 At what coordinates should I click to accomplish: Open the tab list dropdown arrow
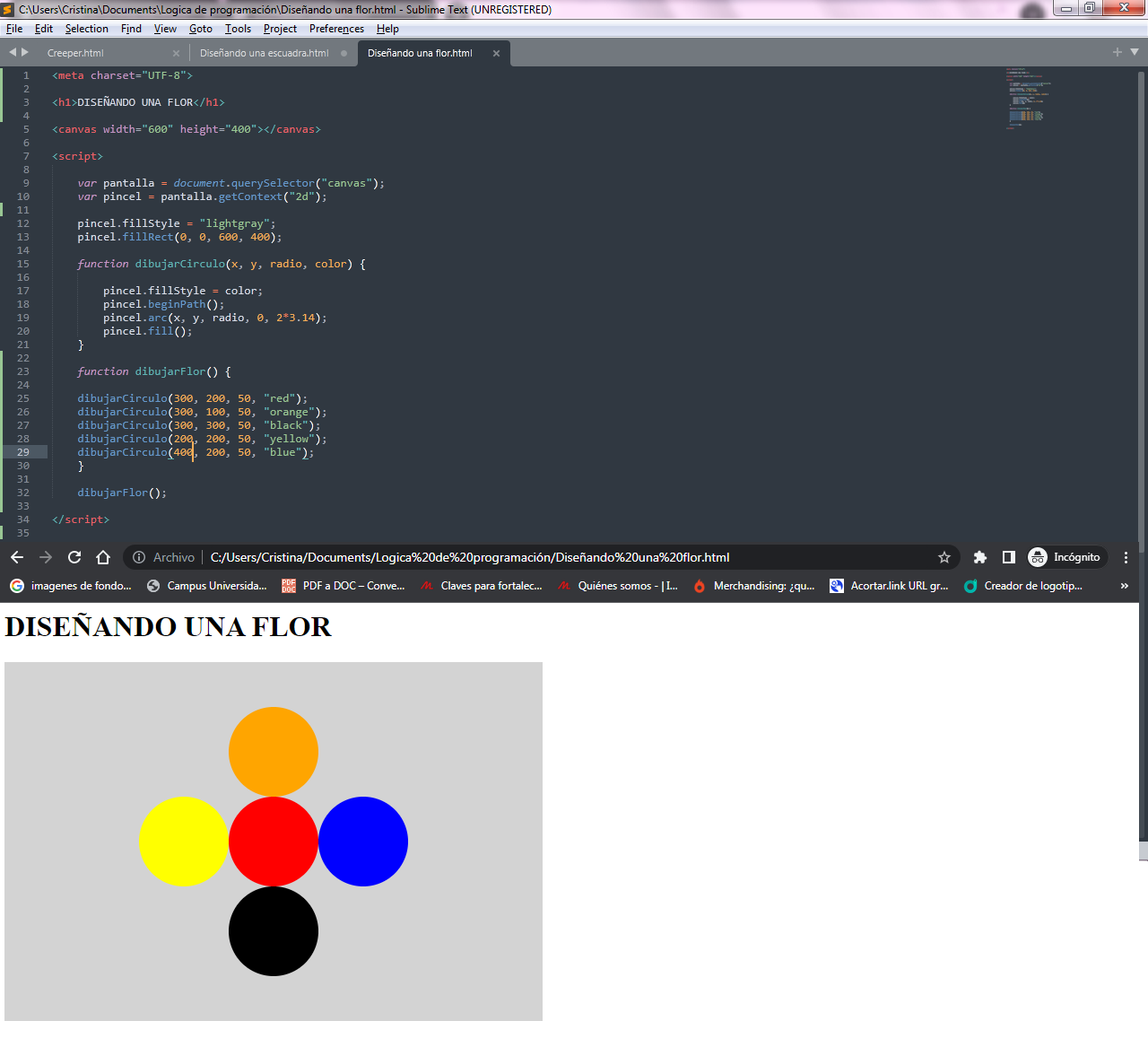(1135, 52)
